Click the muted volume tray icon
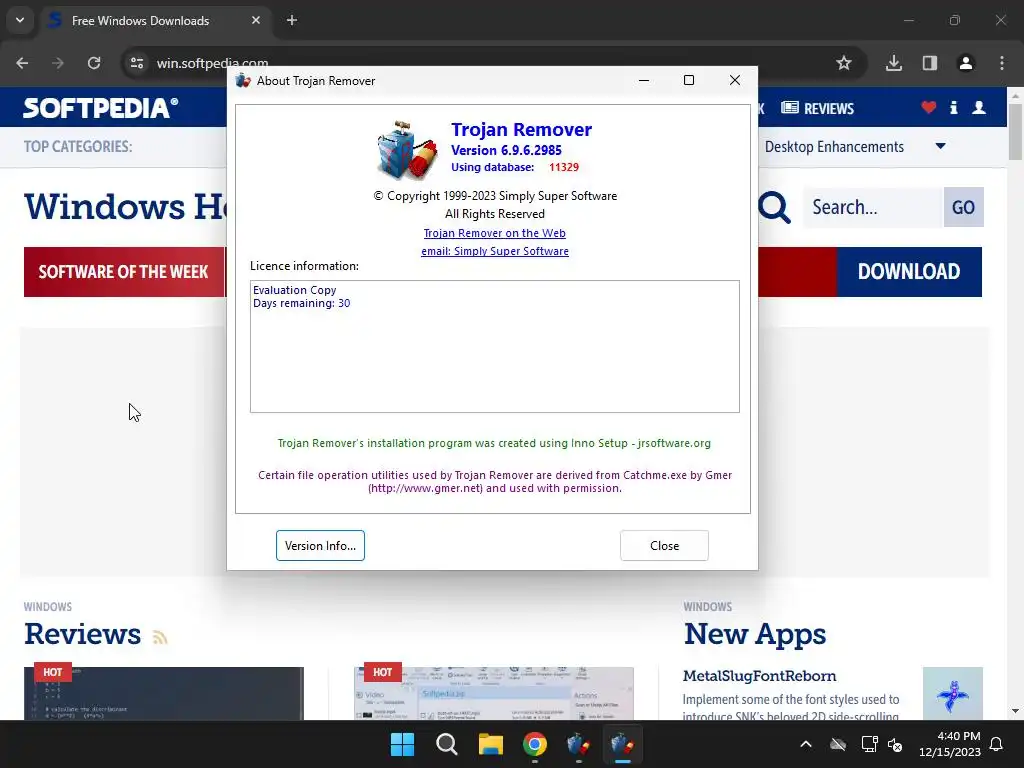1024x768 pixels. click(x=895, y=744)
